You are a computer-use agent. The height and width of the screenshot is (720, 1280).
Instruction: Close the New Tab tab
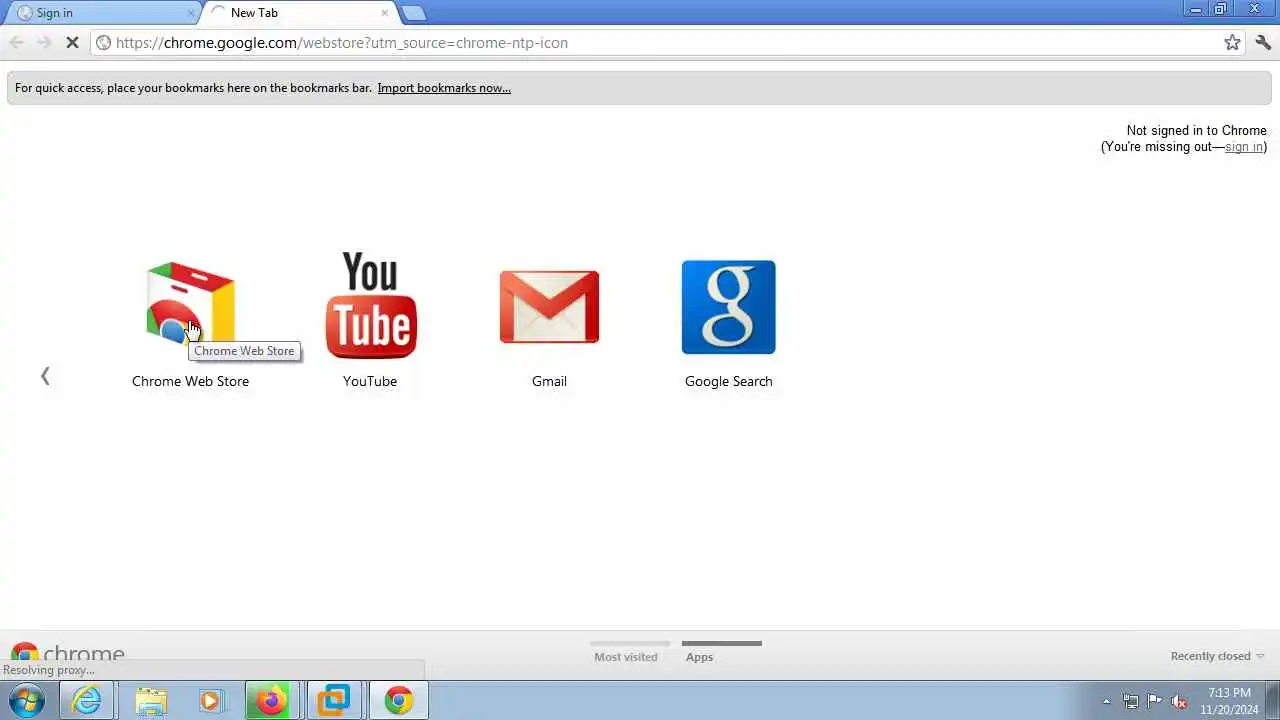(x=384, y=13)
